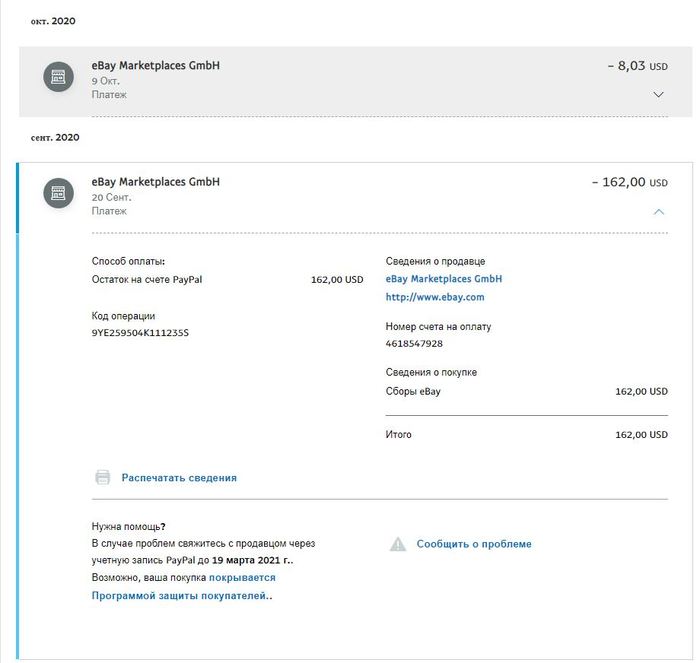Select invoice number 4618547928

click(x=414, y=344)
